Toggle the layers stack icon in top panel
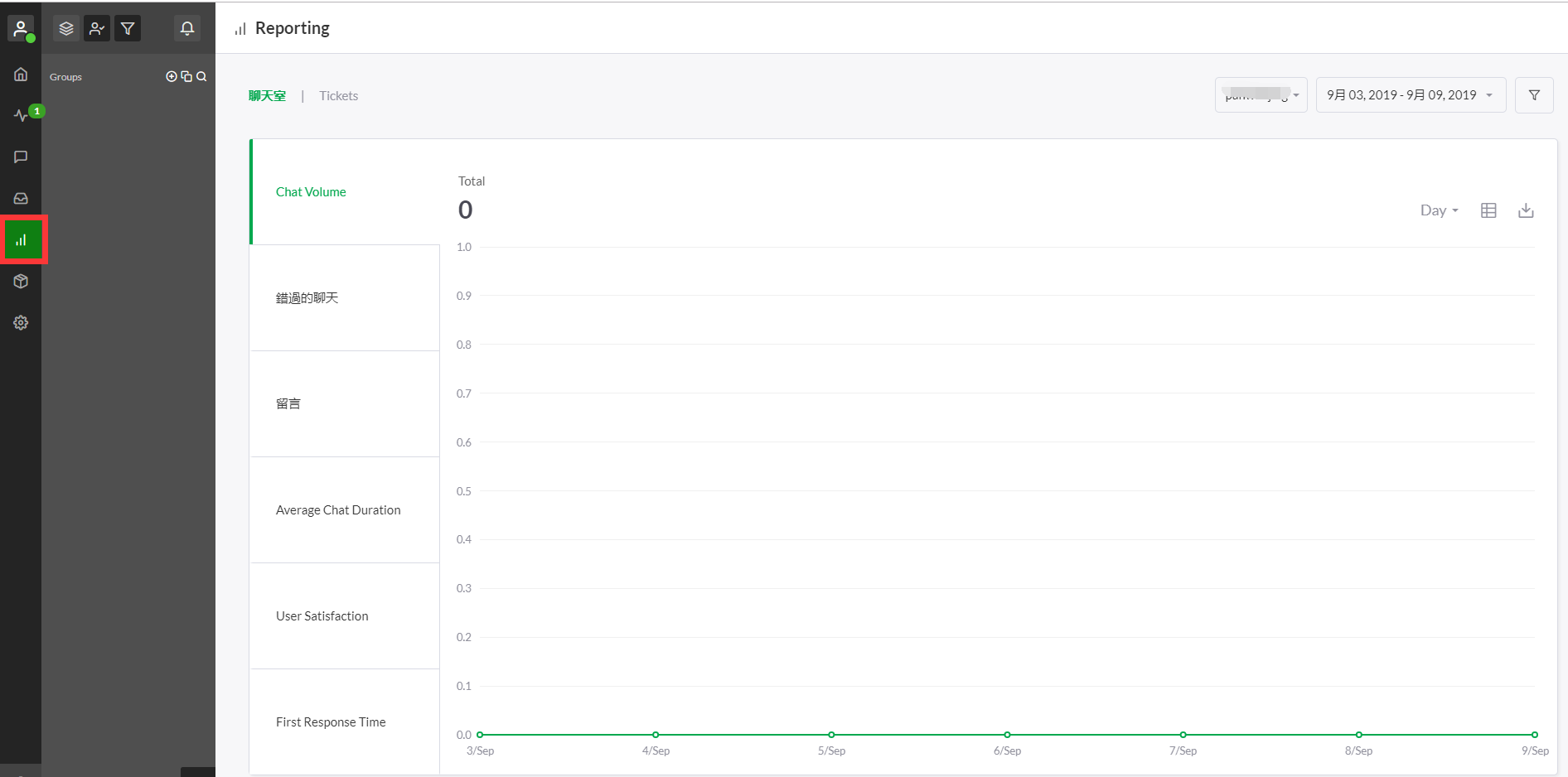Image resolution: width=1568 pixels, height=777 pixels. (66, 29)
